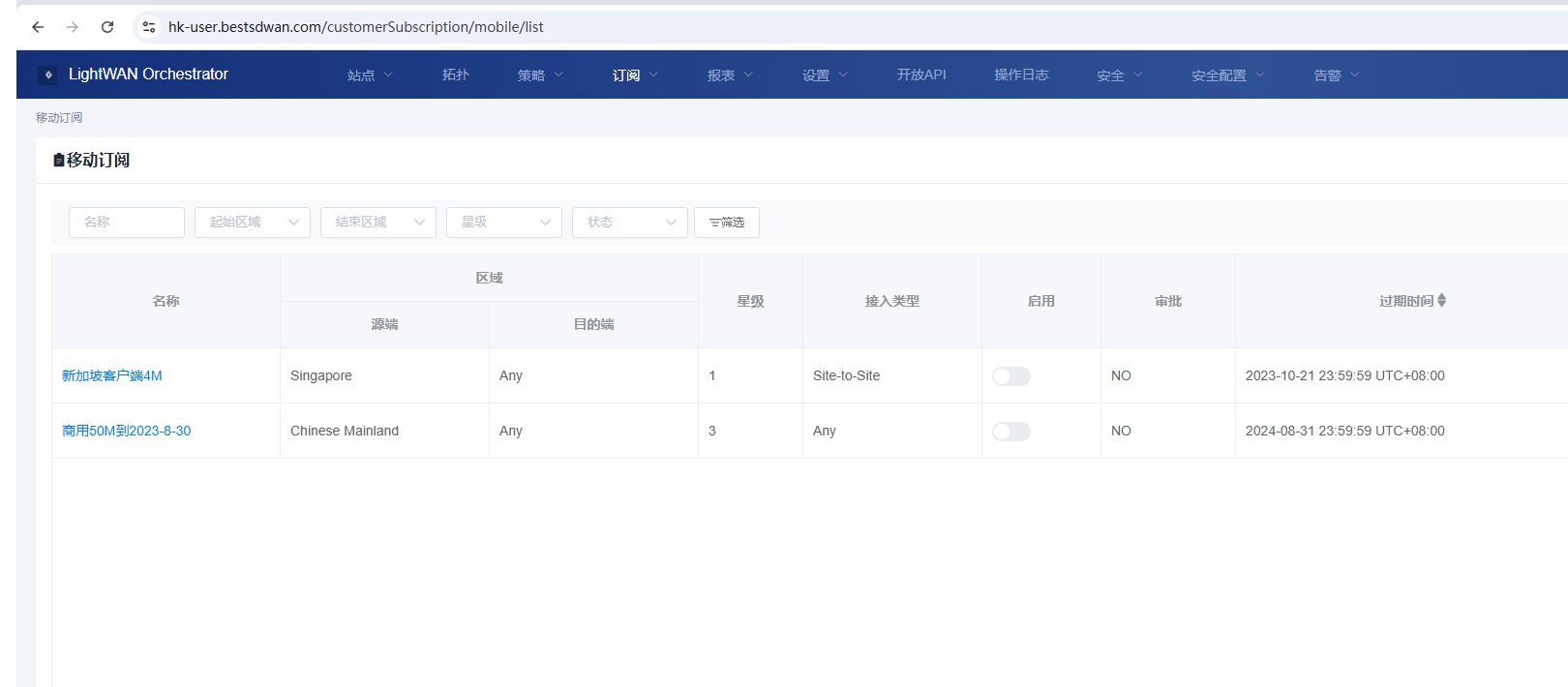Expand the 结束区域 dropdown filter
This screenshot has height=687, width=1568.
point(377,223)
